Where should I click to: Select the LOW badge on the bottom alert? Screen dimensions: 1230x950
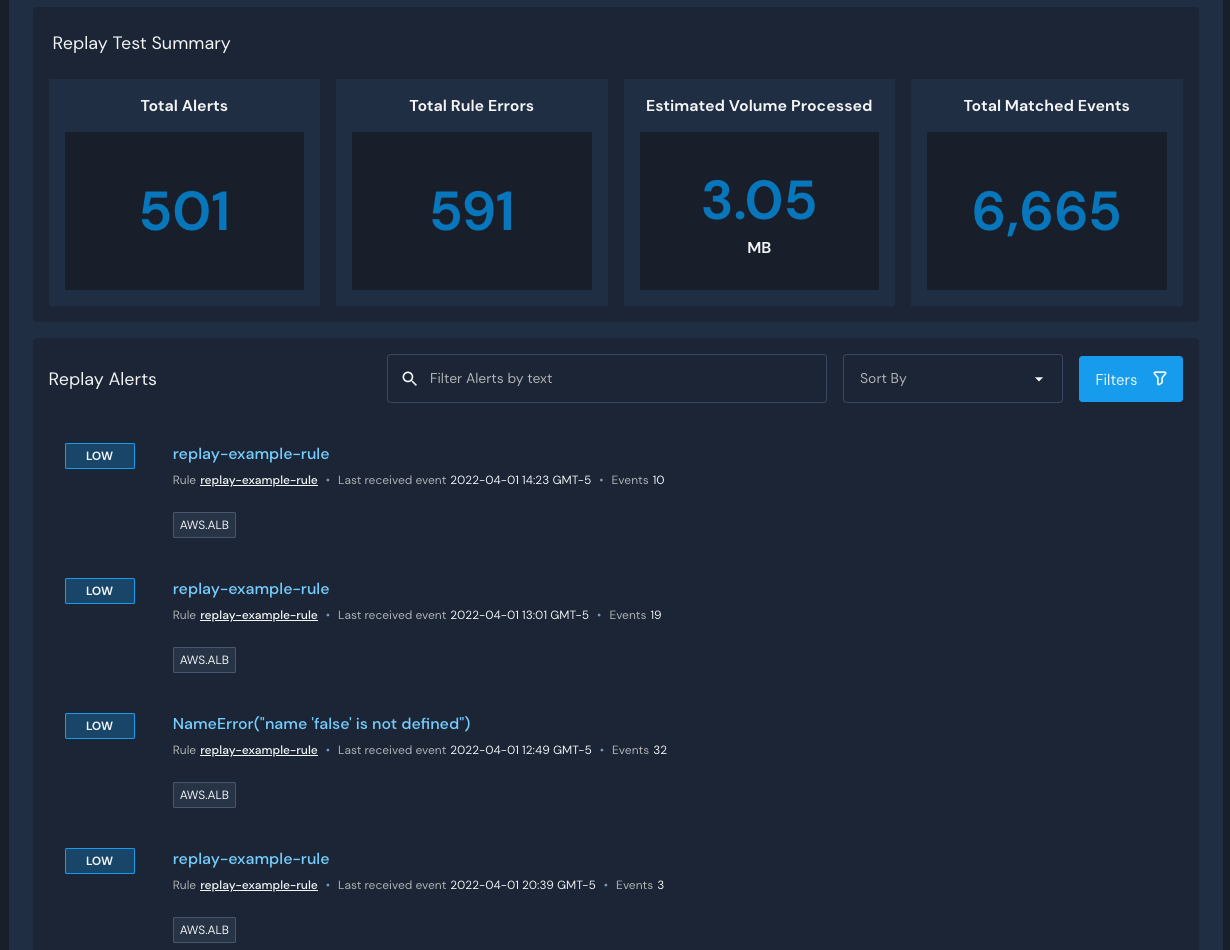point(99,860)
